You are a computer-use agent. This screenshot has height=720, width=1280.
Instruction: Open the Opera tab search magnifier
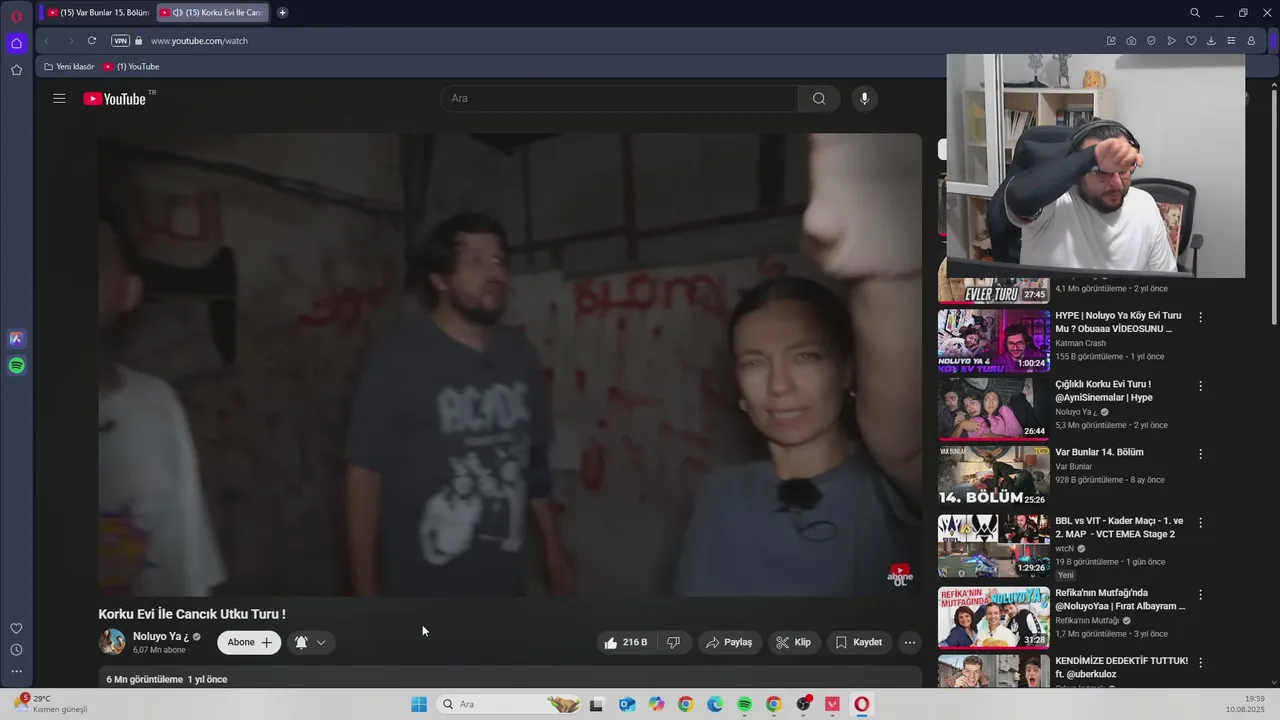click(1195, 13)
